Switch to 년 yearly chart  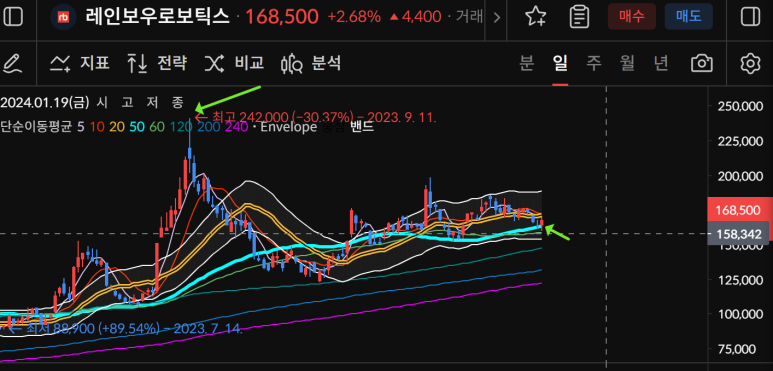coord(661,63)
